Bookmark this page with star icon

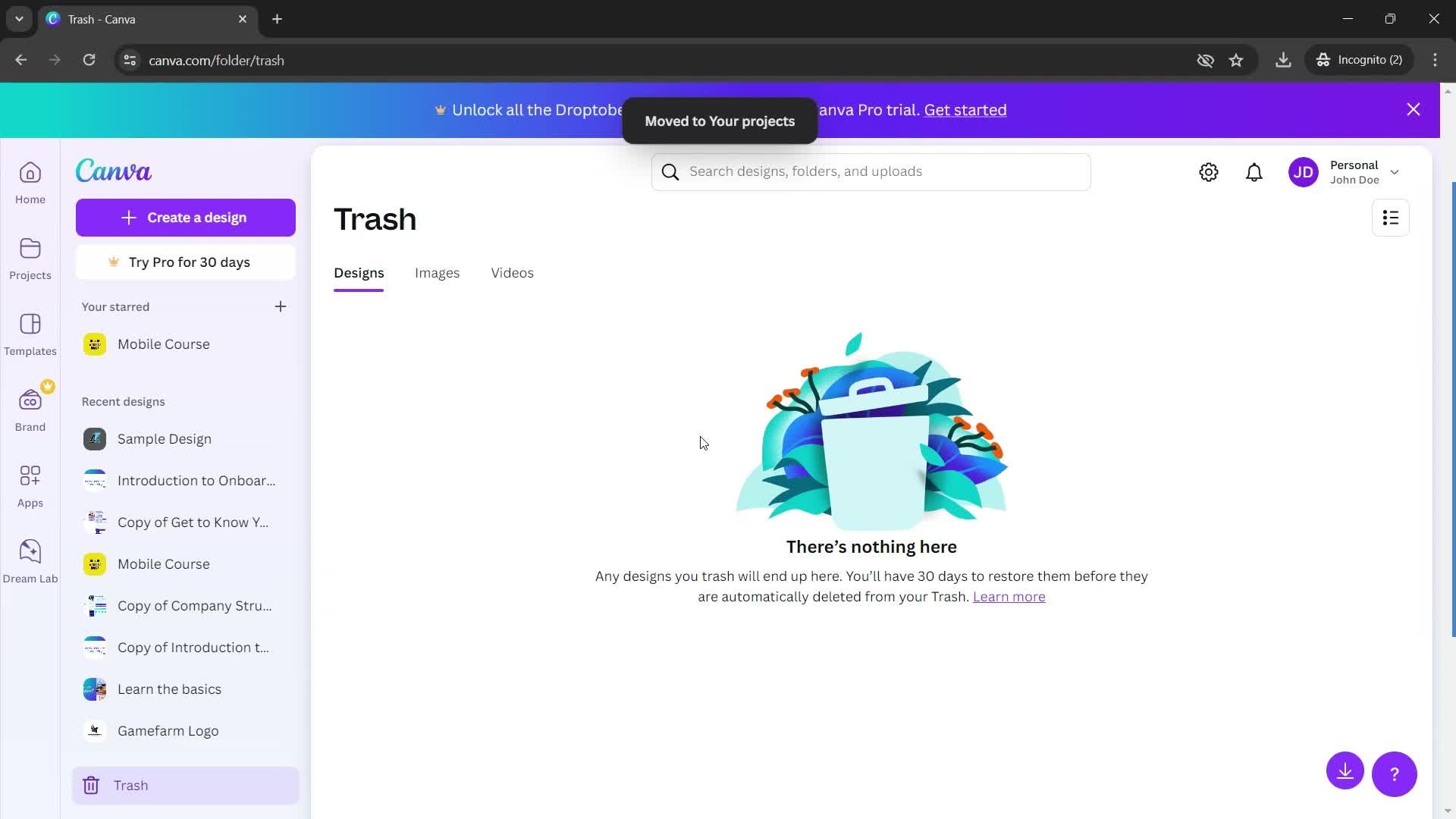(x=1236, y=60)
